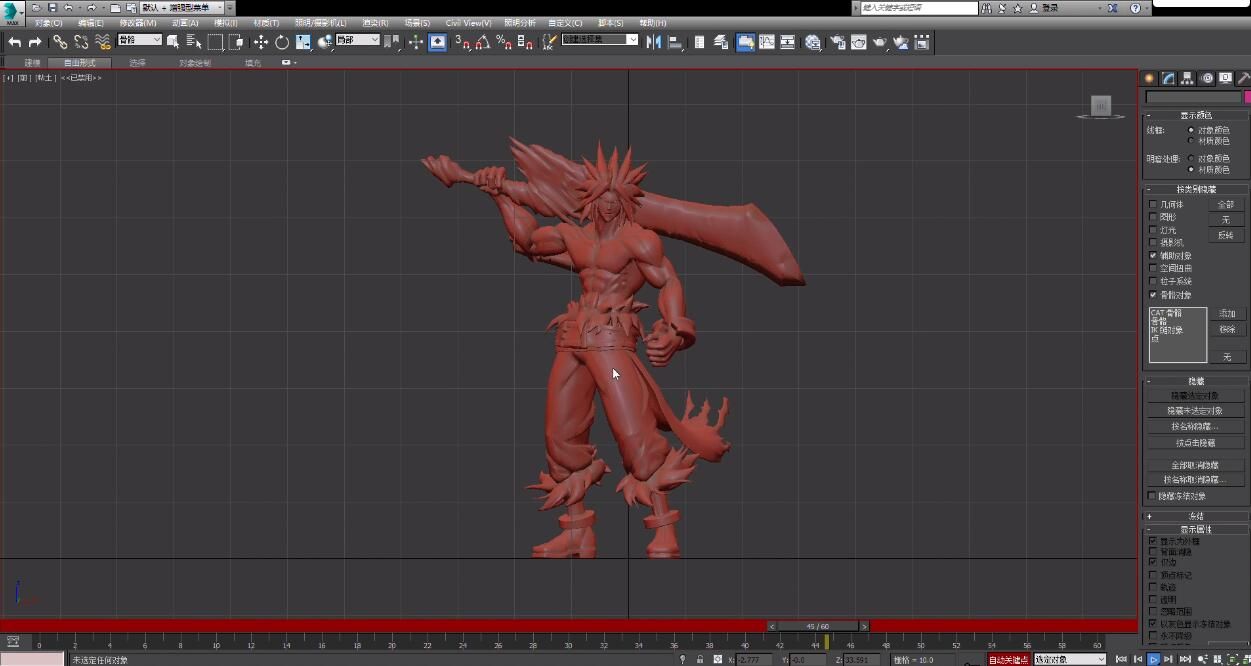Open the Civil View(V) menu
Viewport: 1251px width, 666px height.
coord(468,23)
